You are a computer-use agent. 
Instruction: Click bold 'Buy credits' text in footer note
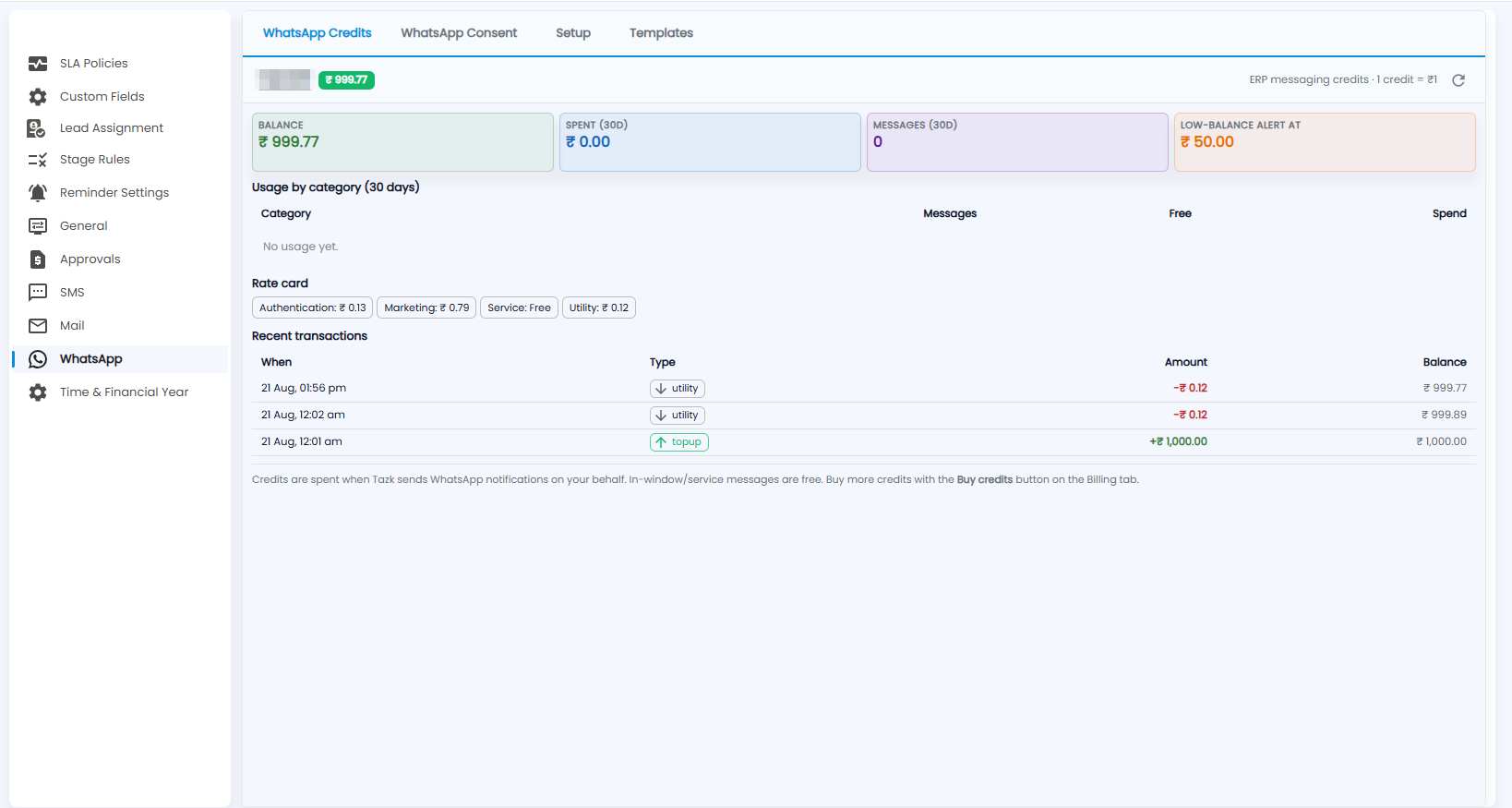coord(985,480)
